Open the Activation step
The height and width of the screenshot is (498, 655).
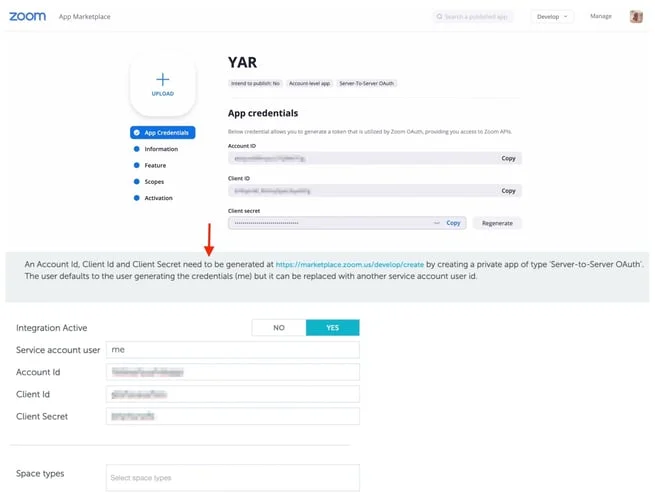pos(158,198)
